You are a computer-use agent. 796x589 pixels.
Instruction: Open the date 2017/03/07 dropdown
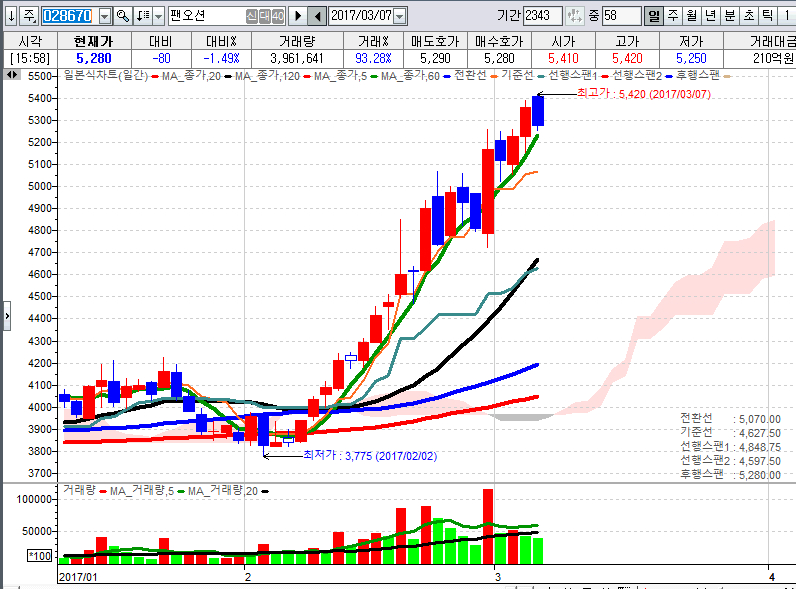point(400,16)
